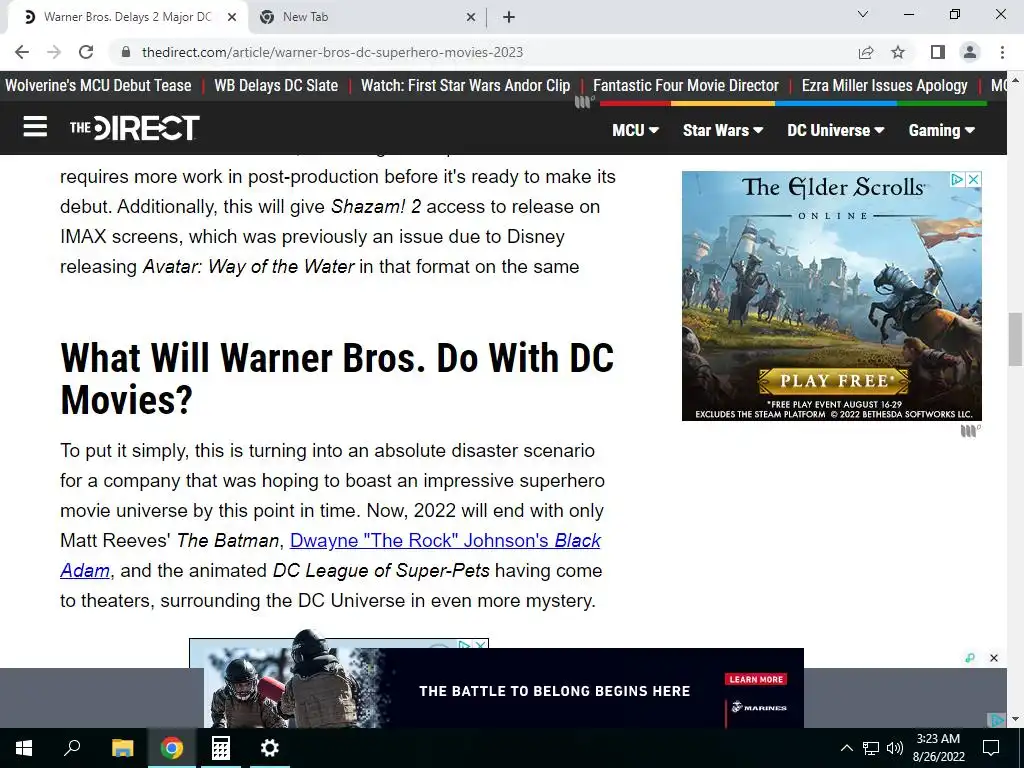The width and height of the screenshot is (1024, 768).
Task: Open the notification center
Action: 991,748
